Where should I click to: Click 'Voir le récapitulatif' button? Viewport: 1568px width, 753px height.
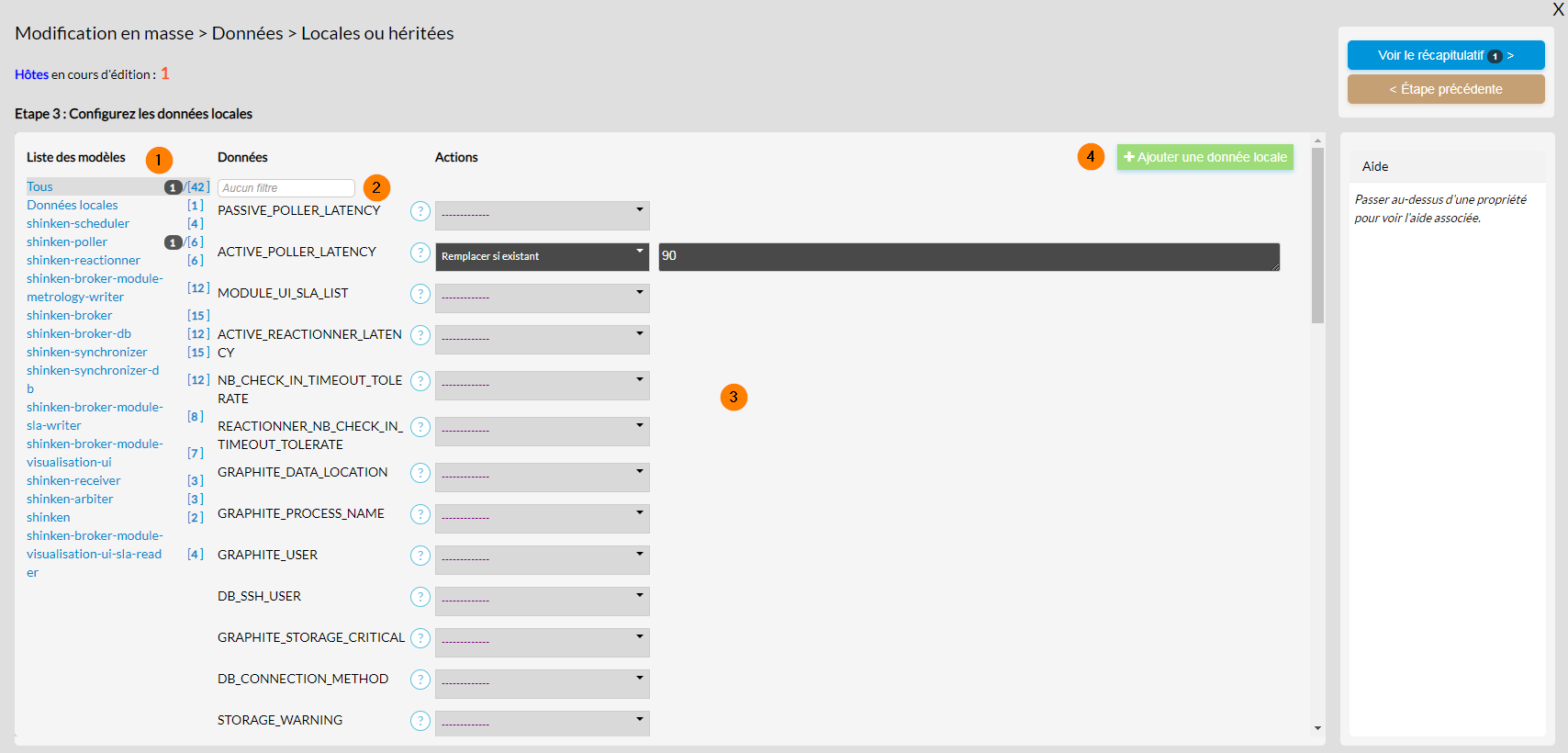pyautogui.click(x=1445, y=55)
